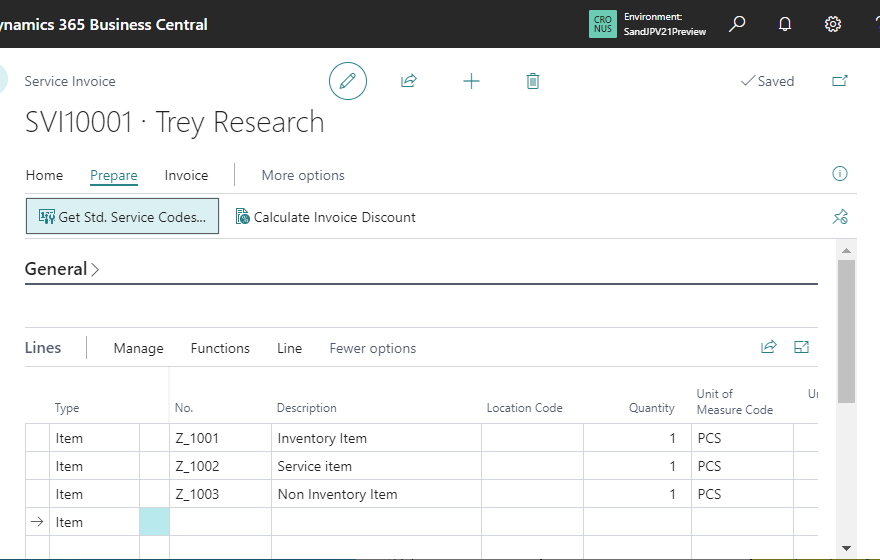Screen dimensions: 880x560
Task: Click the trash can delete icon
Action: pos(533,81)
